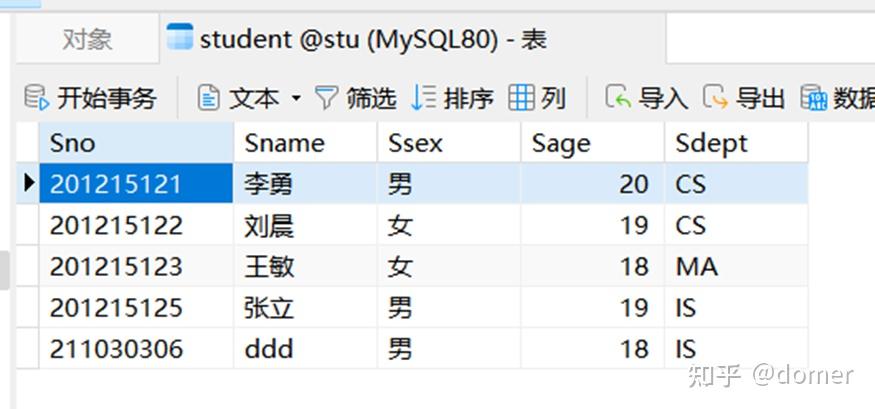Open the Columns (列) grid icon
This screenshot has width=875, height=409.
coord(521,98)
